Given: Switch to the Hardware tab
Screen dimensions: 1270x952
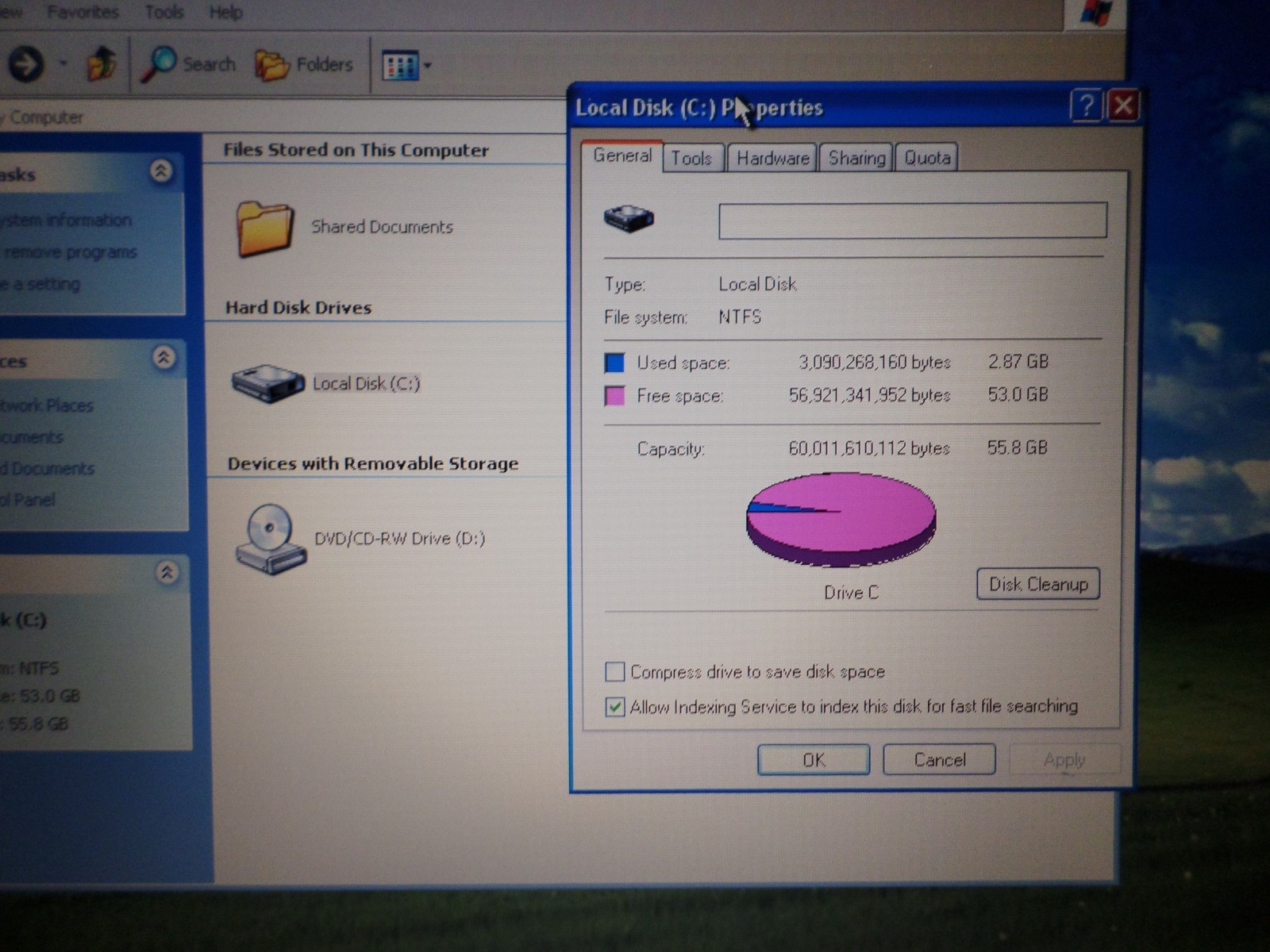Looking at the screenshot, I should click(x=772, y=158).
